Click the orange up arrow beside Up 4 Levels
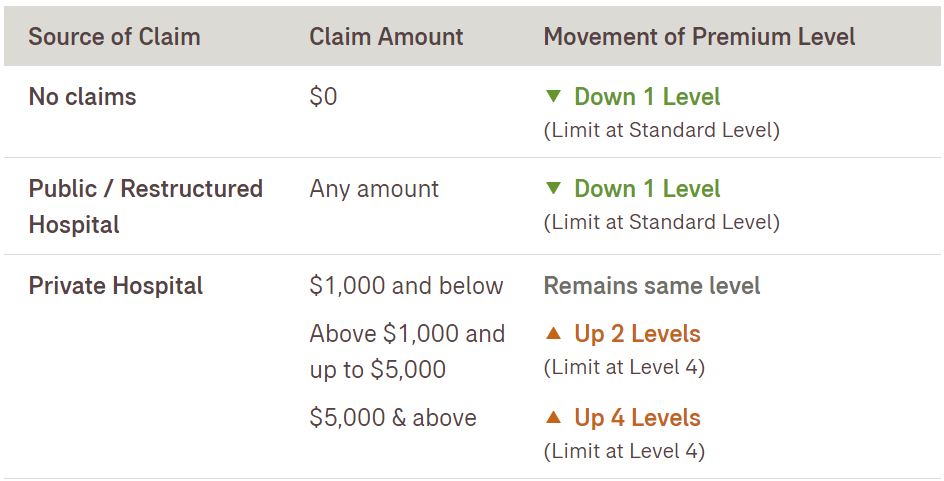 (x=553, y=417)
